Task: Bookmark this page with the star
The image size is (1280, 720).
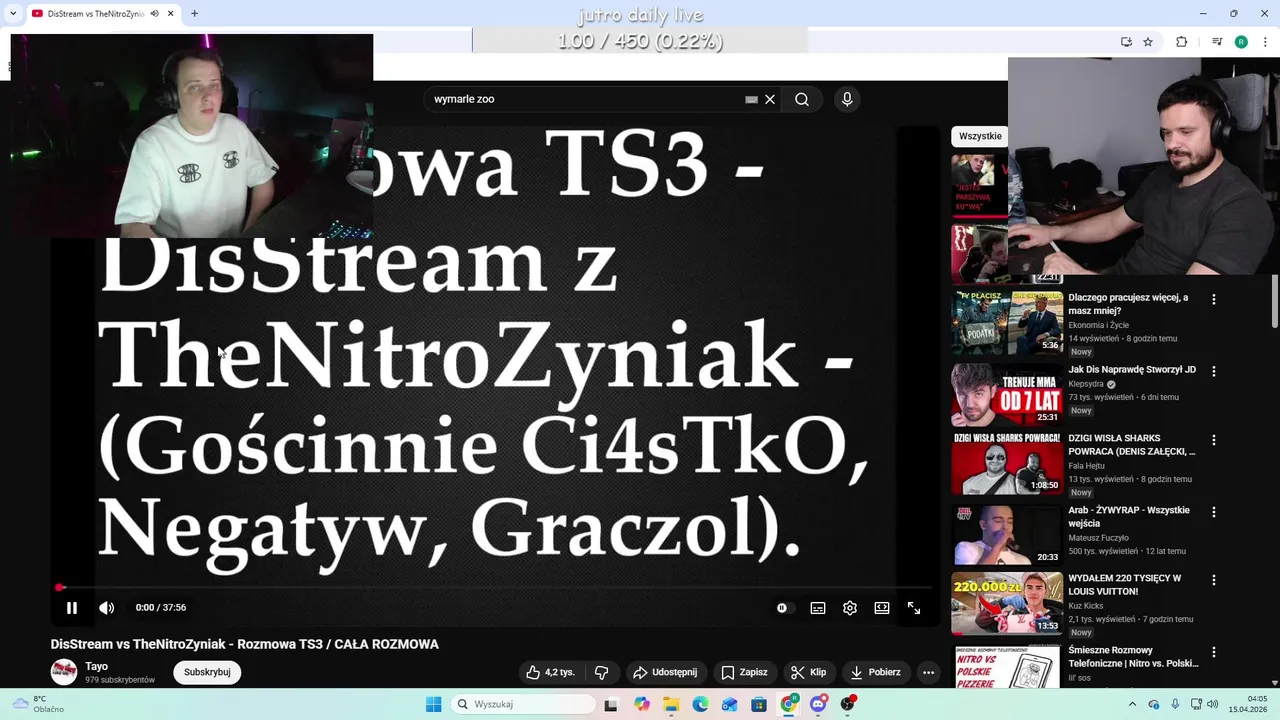Action: 1148,42
